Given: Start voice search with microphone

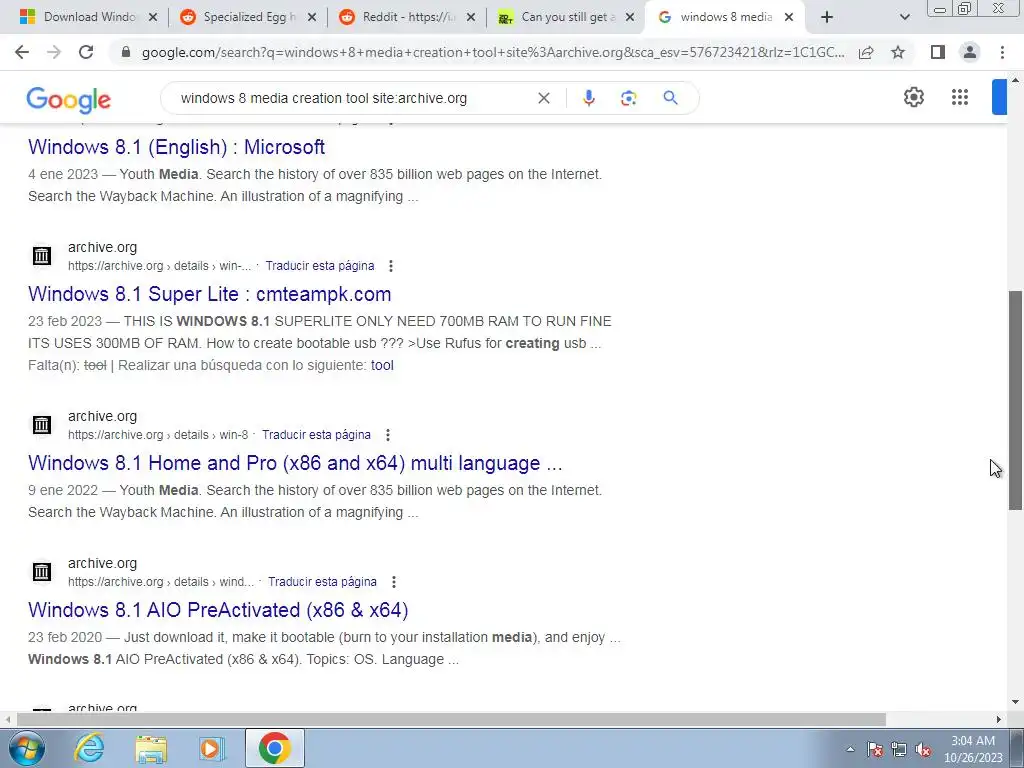Looking at the screenshot, I should click(x=588, y=98).
